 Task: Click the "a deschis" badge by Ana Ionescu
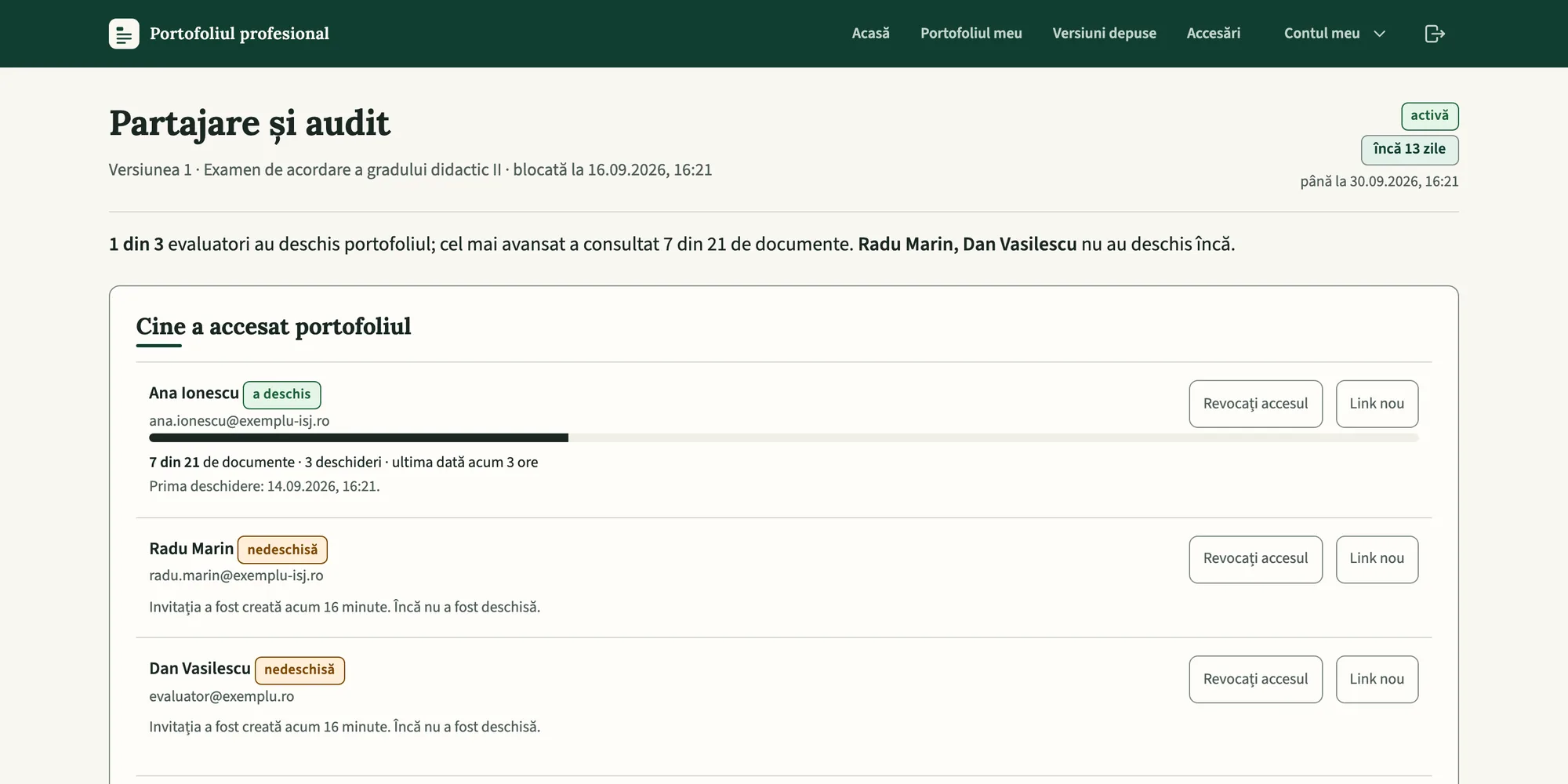pos(281,394)
